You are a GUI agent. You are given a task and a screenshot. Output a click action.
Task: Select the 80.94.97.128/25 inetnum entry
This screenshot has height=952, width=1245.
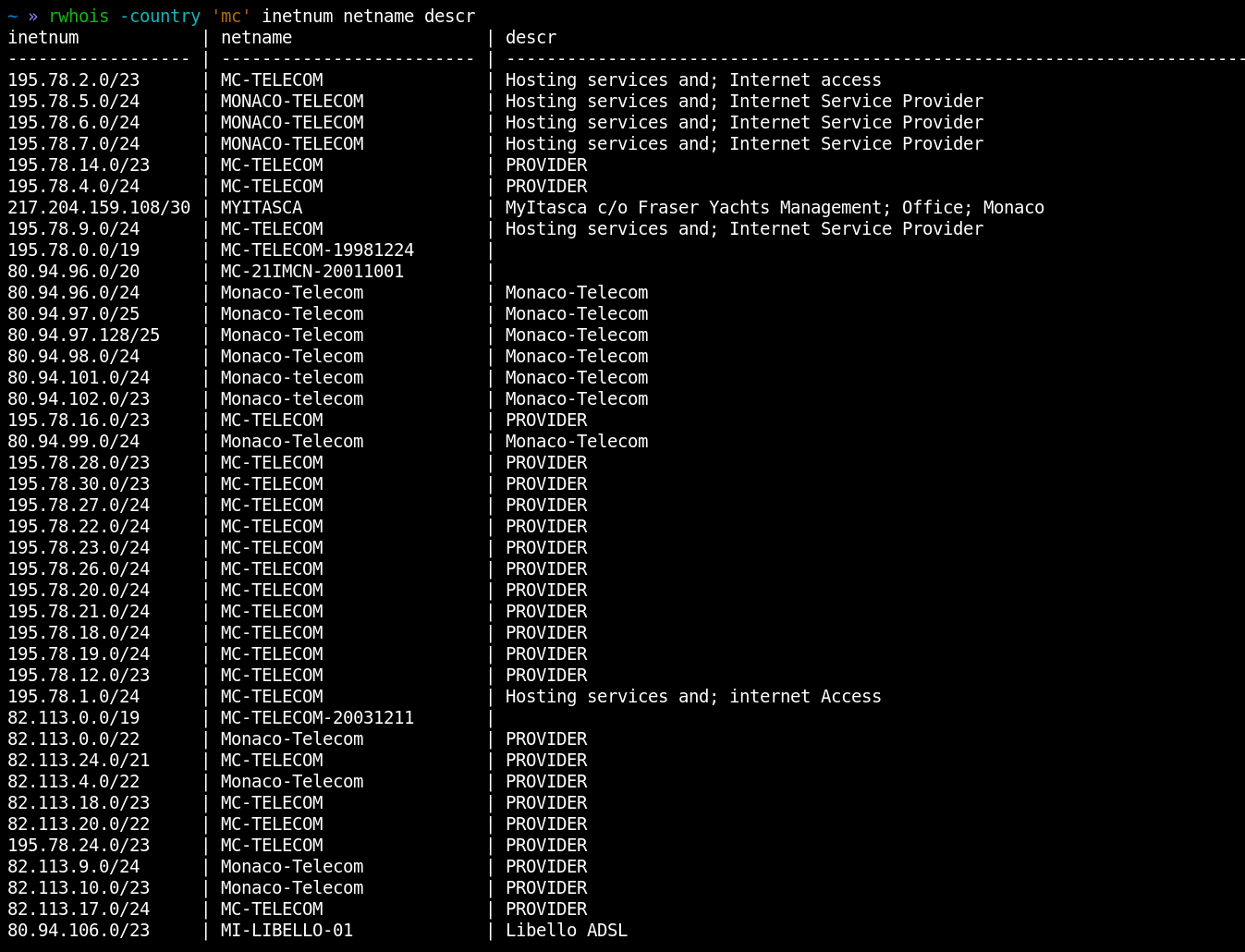[84, 336]
